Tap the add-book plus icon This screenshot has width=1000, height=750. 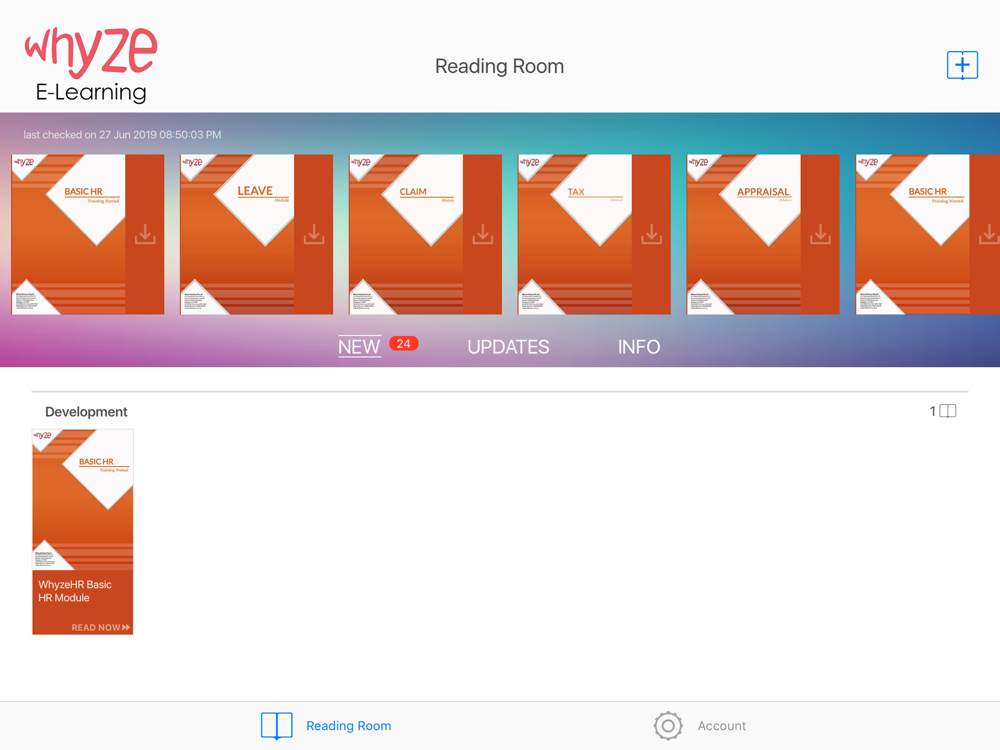pos(962,65)
